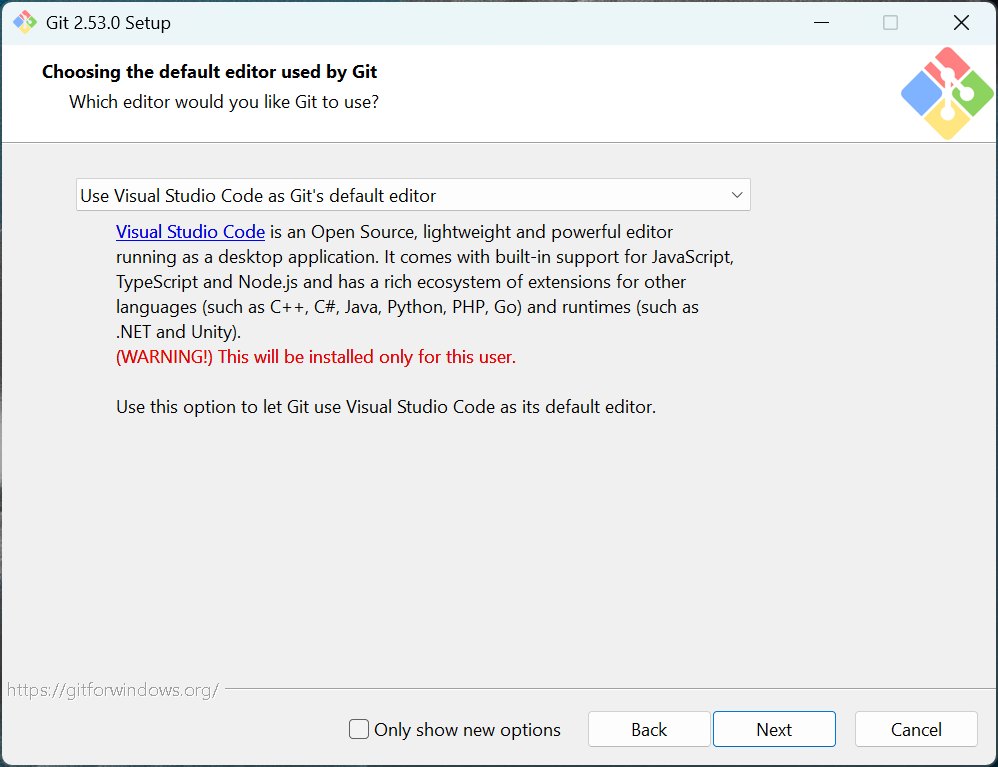Screen dimensions: 998x767
Task: Click the red WARNING installed only for this user text
Action: point(316,357)
